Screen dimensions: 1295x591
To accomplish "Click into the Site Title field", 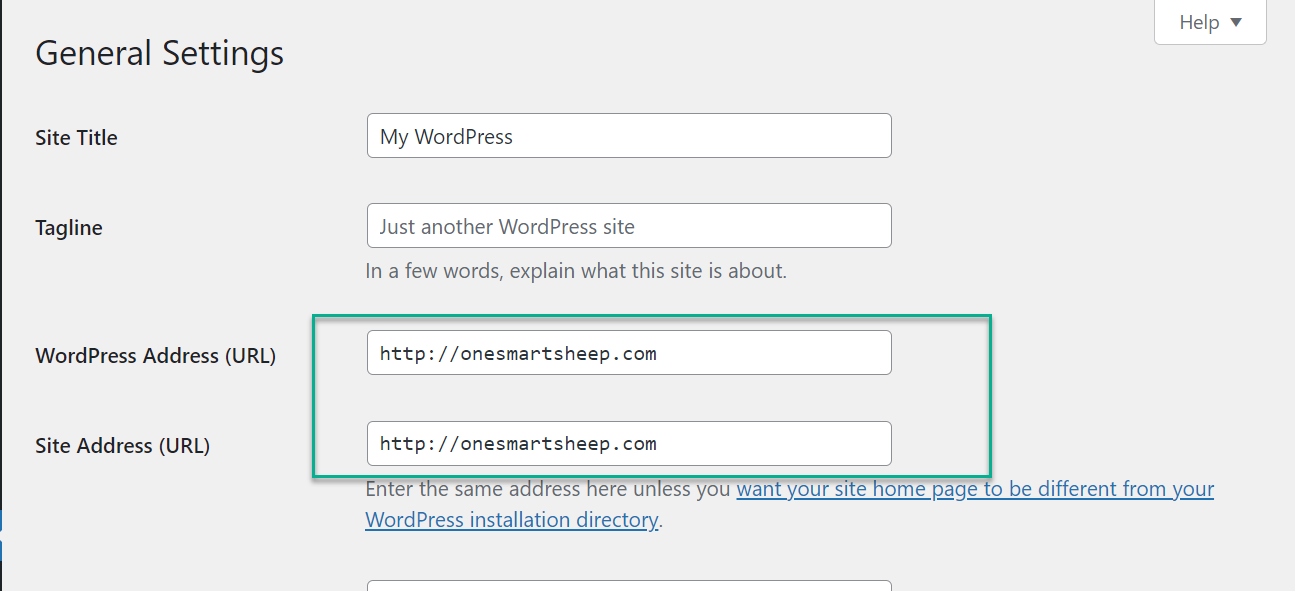I will pos(629,136).
